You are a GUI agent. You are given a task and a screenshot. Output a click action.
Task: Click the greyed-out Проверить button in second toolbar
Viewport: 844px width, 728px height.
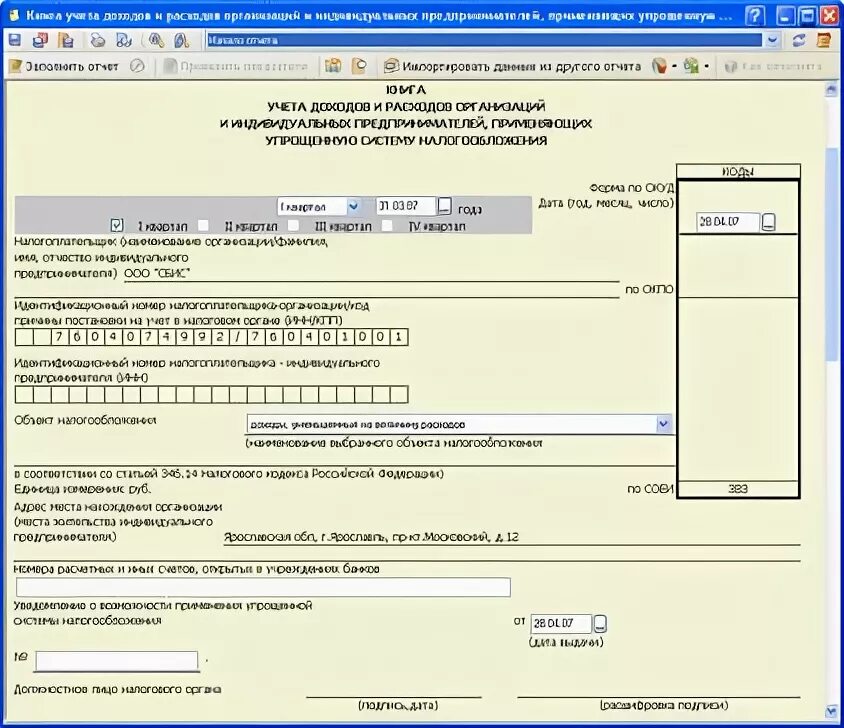pyautogui.click(x=235, y=66)
